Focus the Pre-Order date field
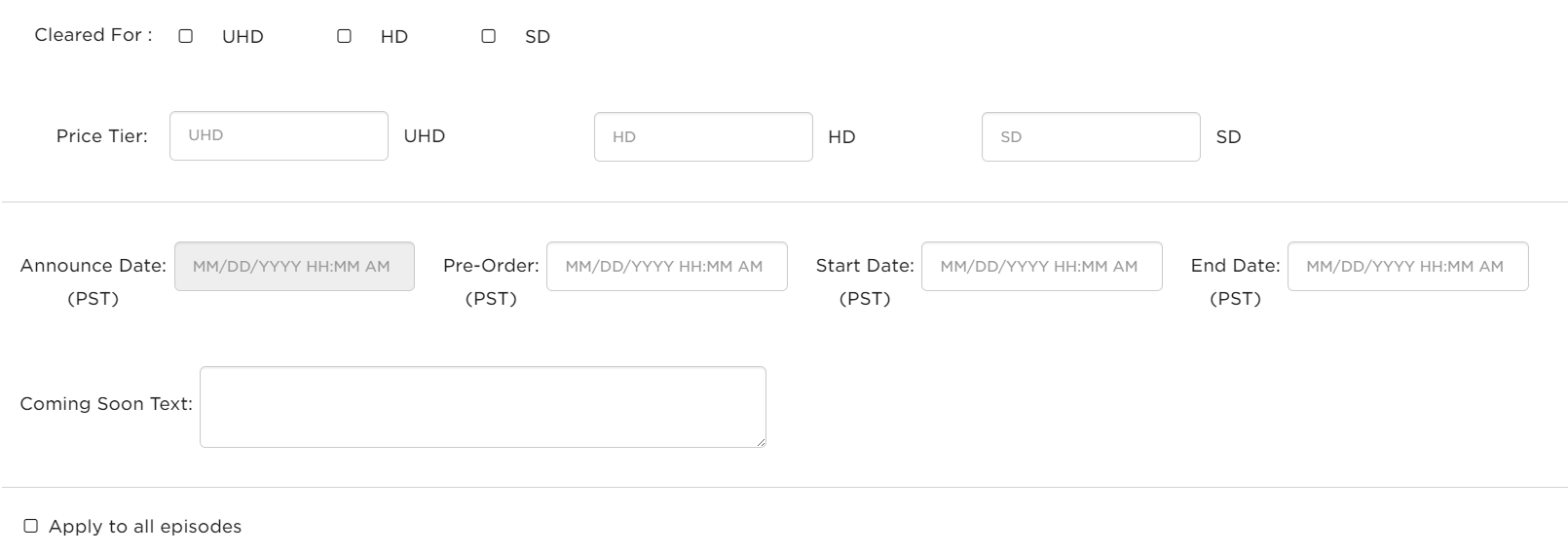Viewport: 1568px width, 555px height. (x=666, y=266)
